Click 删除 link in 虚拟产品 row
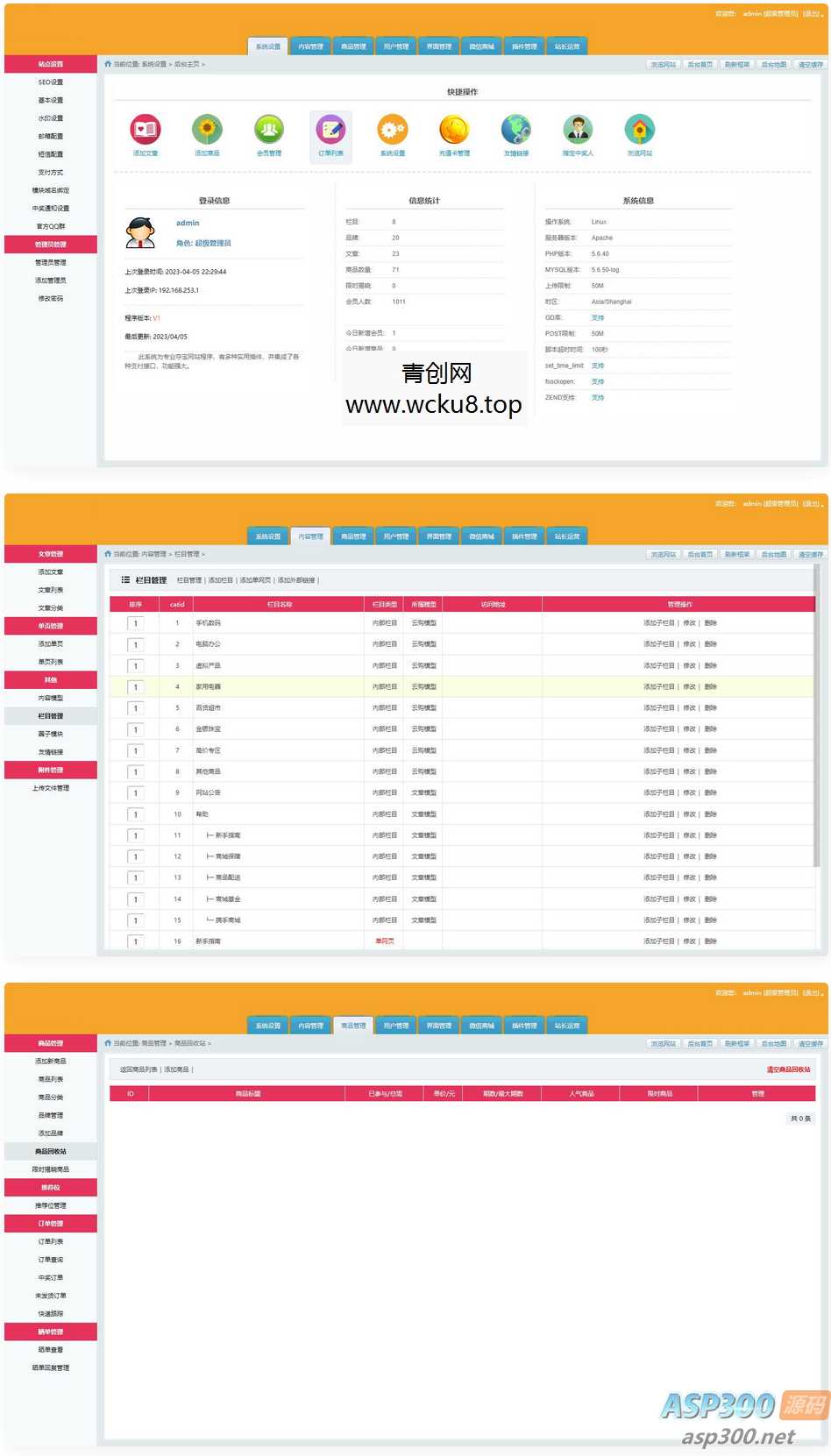The width and height of the screenshot is (831, 1456). [x=711, y=665]
